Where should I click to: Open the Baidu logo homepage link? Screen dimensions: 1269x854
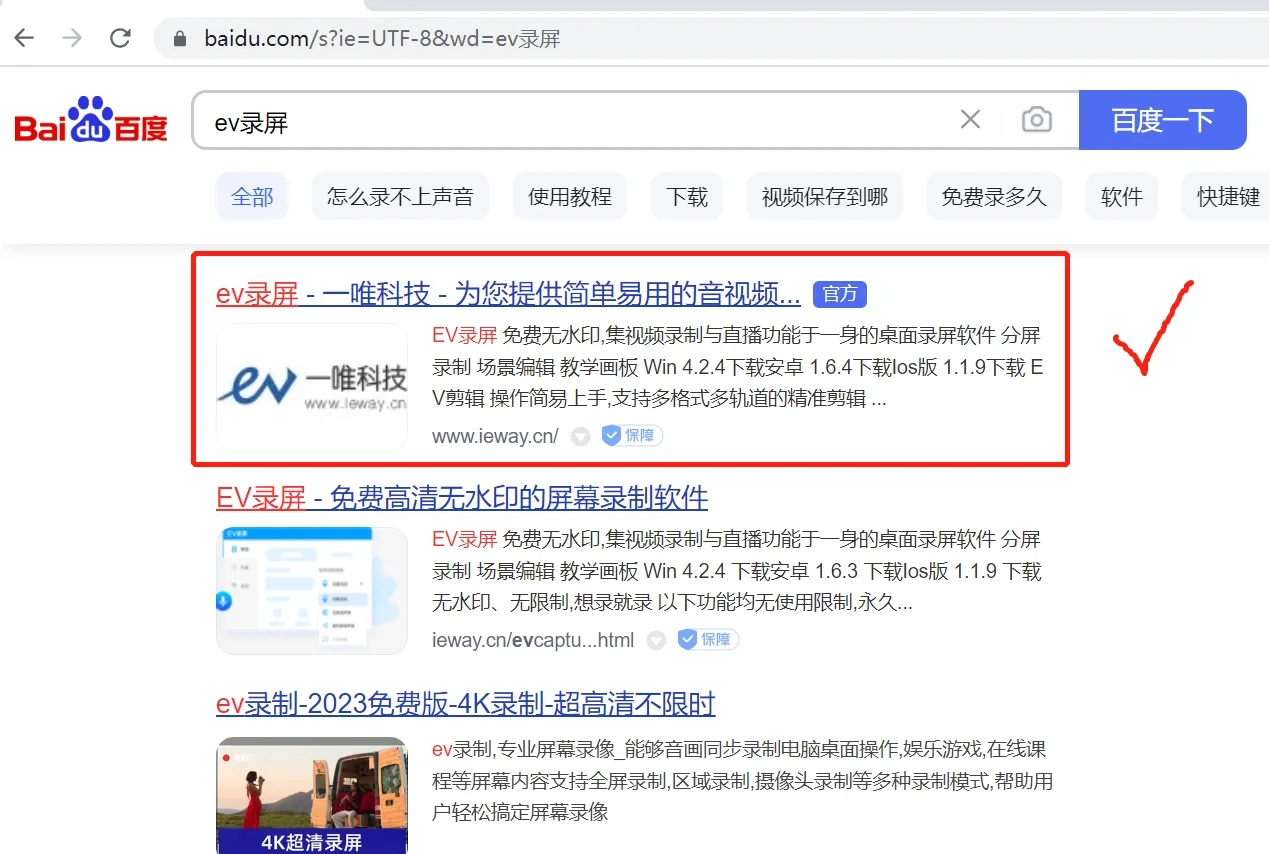tap(91, 120)
